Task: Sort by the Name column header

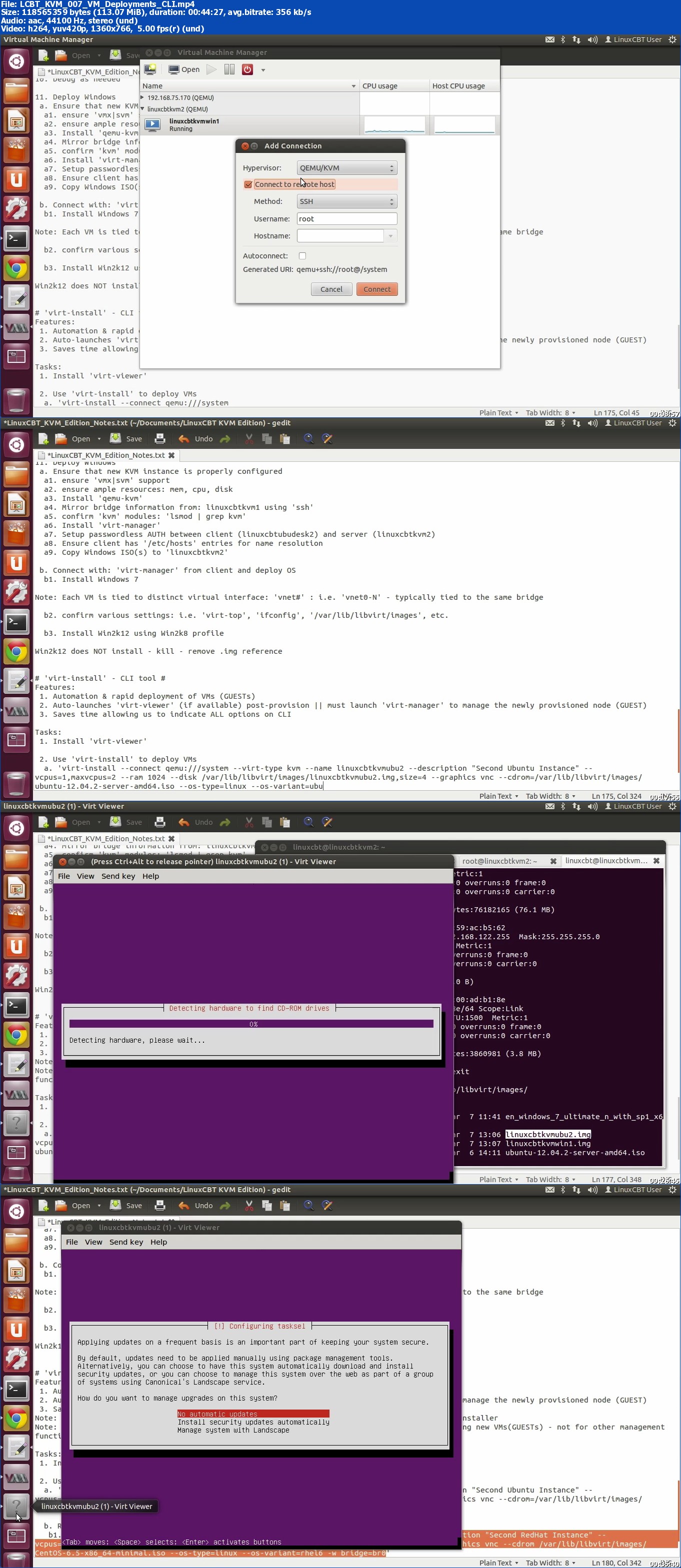Action: [x=249, y=86]
